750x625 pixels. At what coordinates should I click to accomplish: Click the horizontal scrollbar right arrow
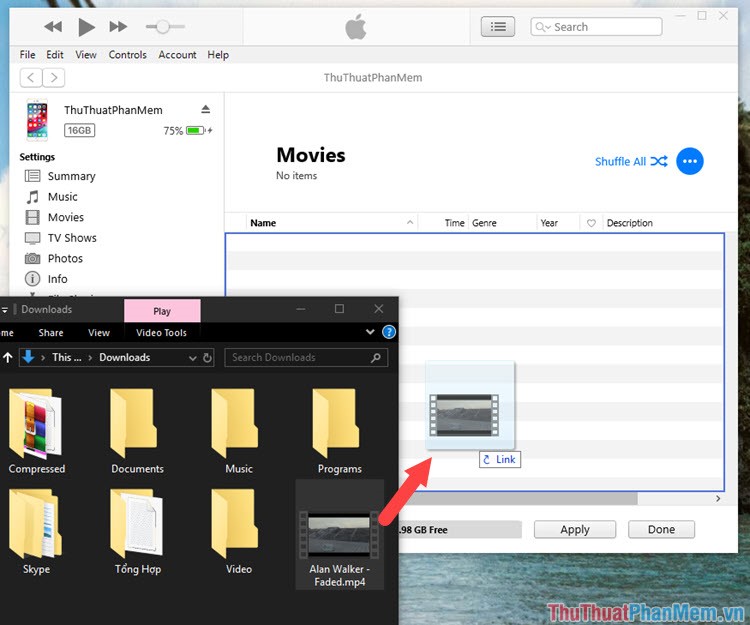tap(718, 499)
